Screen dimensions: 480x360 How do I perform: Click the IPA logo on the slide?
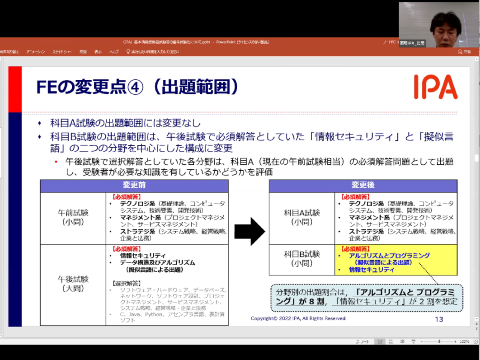[436, 87]
